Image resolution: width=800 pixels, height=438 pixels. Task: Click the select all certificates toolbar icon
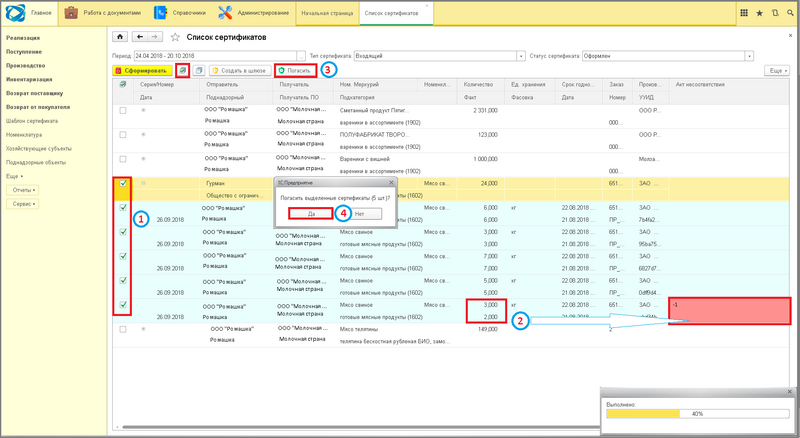pos(182,70)
